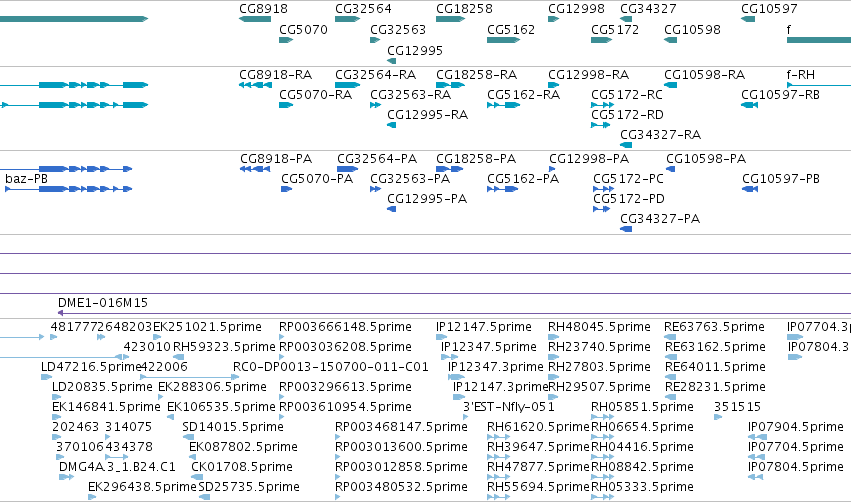Viewport: 851px width, 502px height.
Task: Click the CG5172-RD transcript label
Action: coord(627,115)
